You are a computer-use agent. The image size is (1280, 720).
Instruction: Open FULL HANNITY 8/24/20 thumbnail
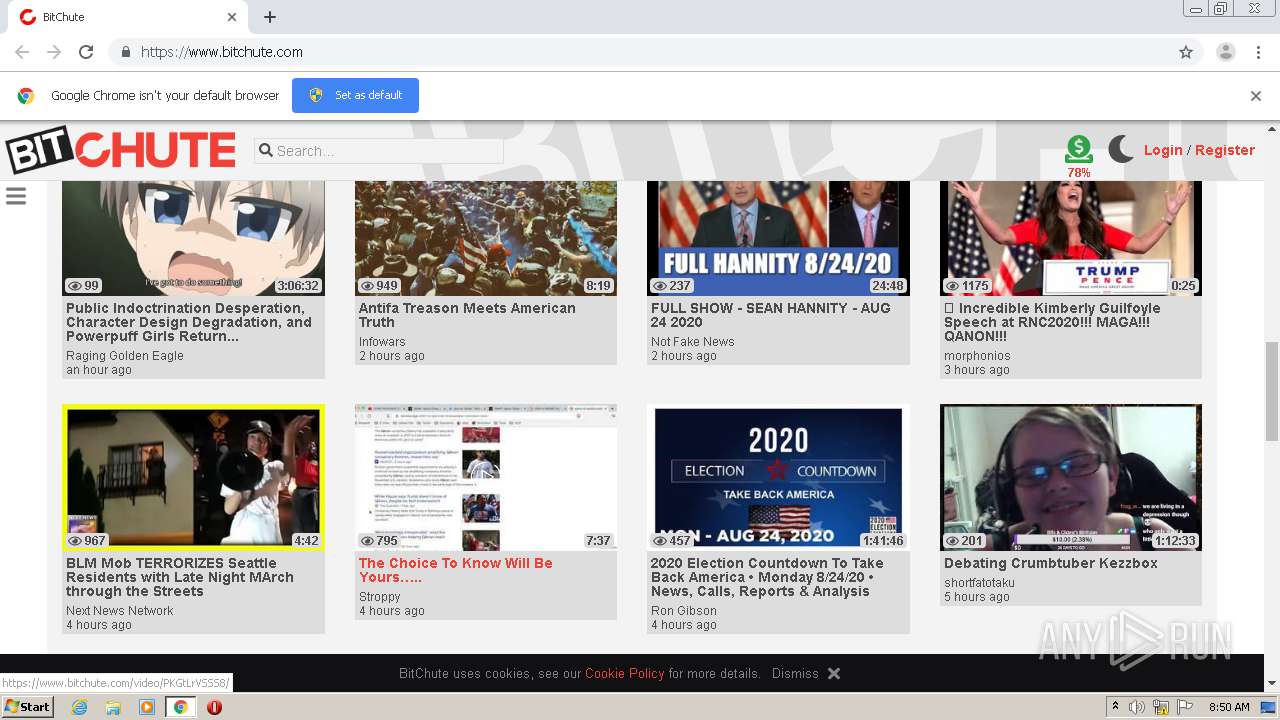778,238
